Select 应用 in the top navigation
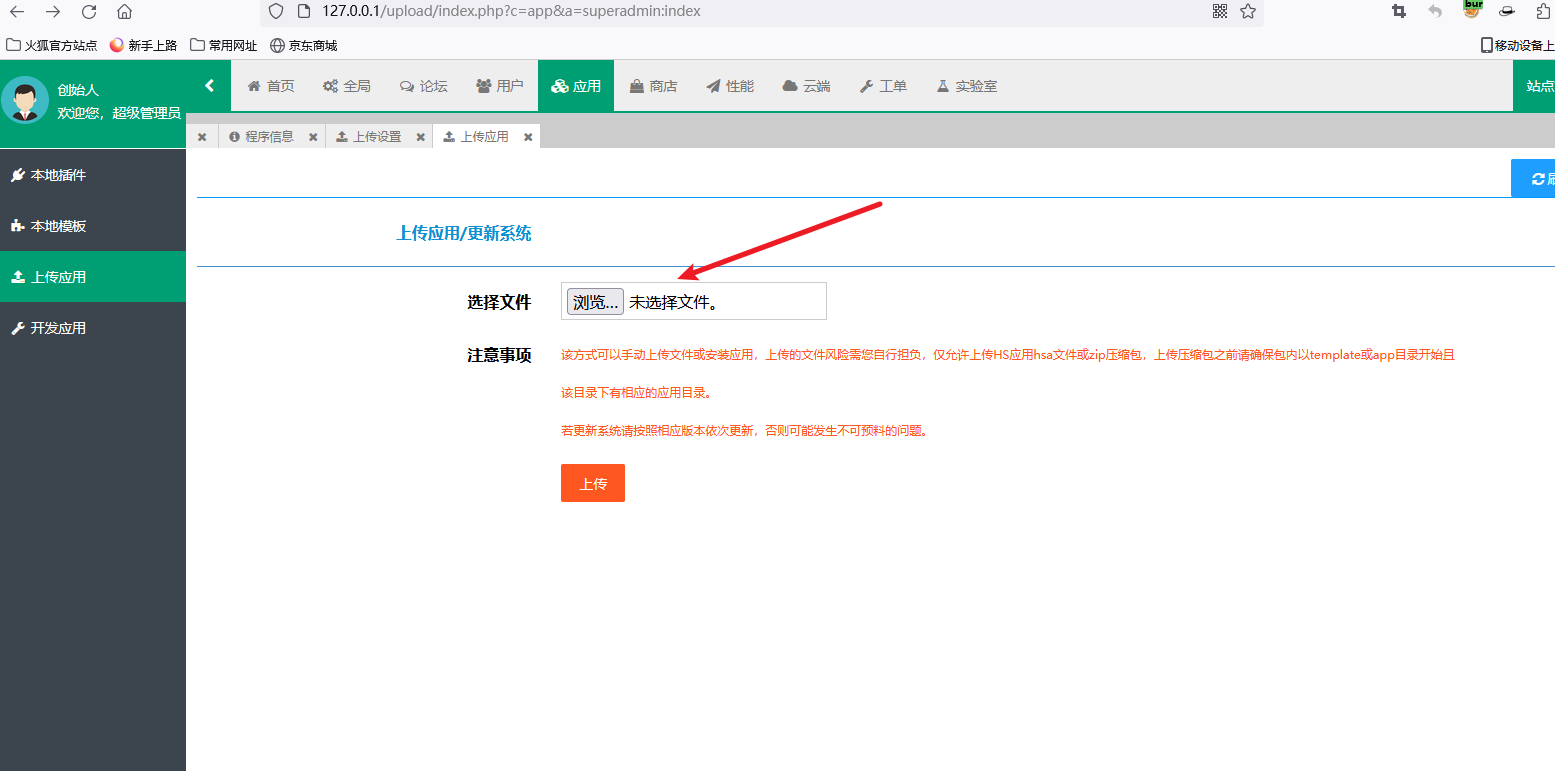This screenshot has height=771, width=1555. [x=576, y=86]
